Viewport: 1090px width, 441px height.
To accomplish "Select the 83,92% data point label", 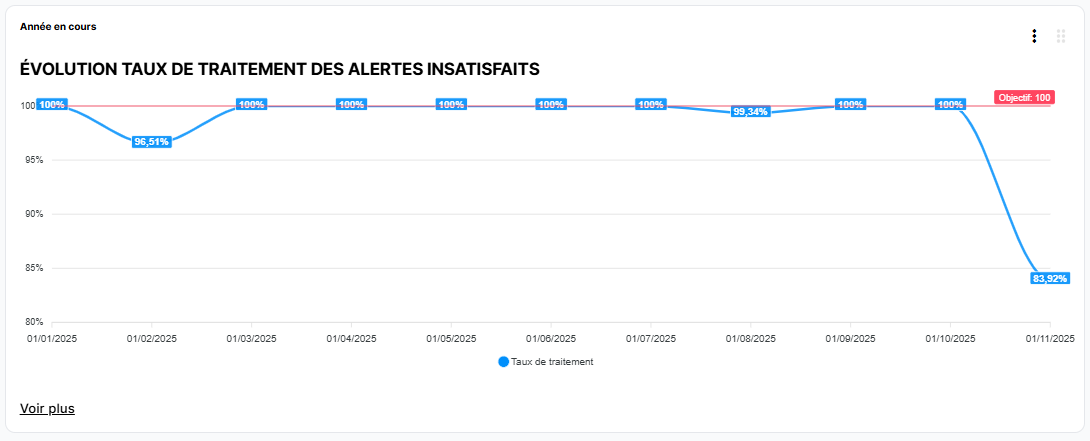I will point(1050,278).
